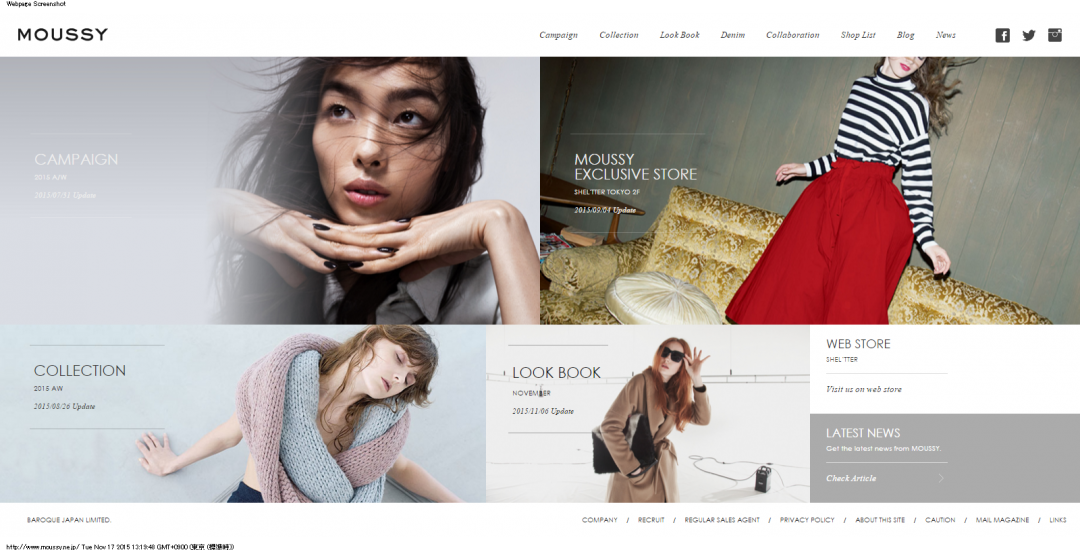Open the Collection 2015 AW tile

(x=242, y=413)
